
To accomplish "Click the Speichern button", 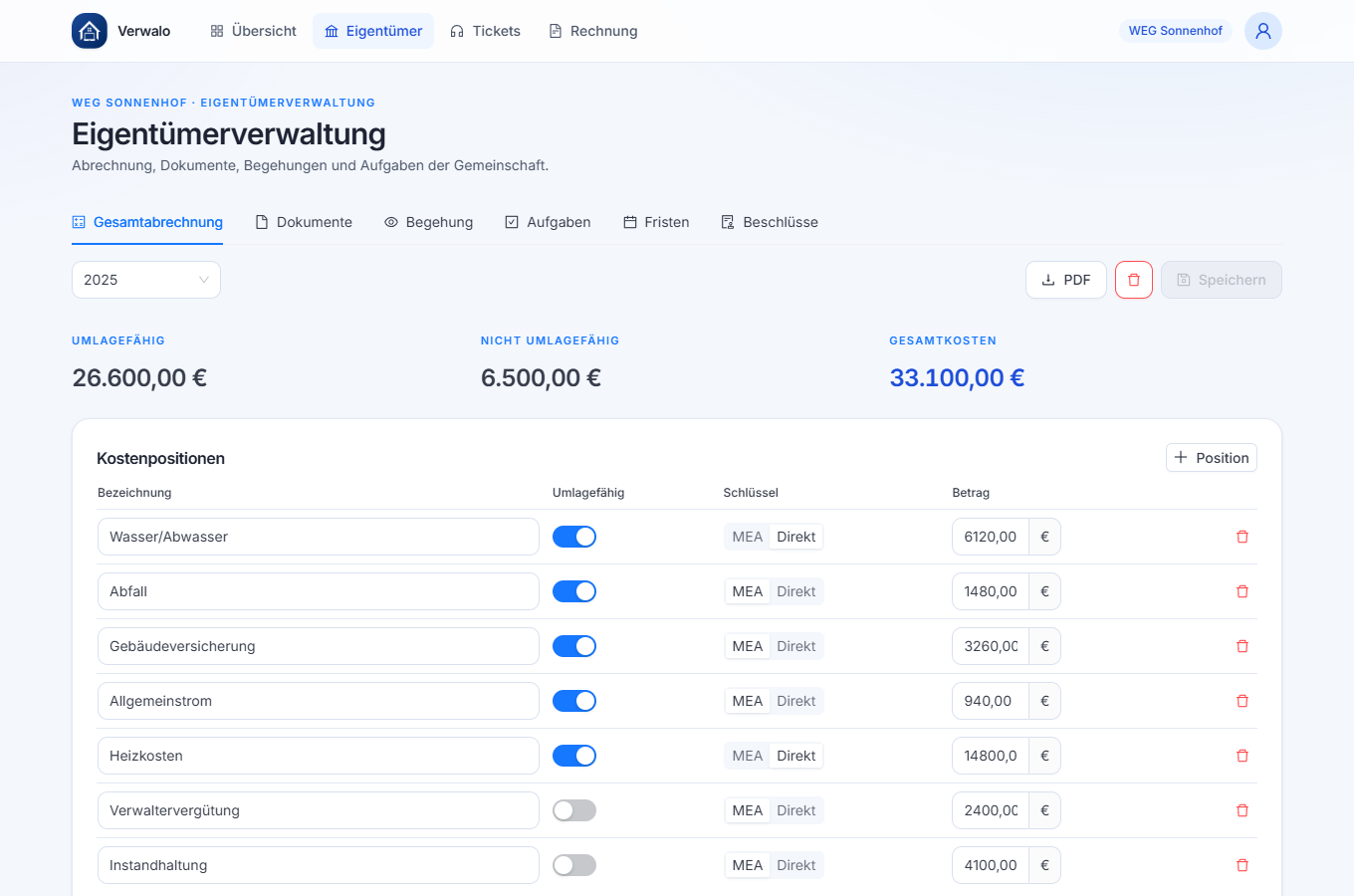I will tap(1222, 280).
